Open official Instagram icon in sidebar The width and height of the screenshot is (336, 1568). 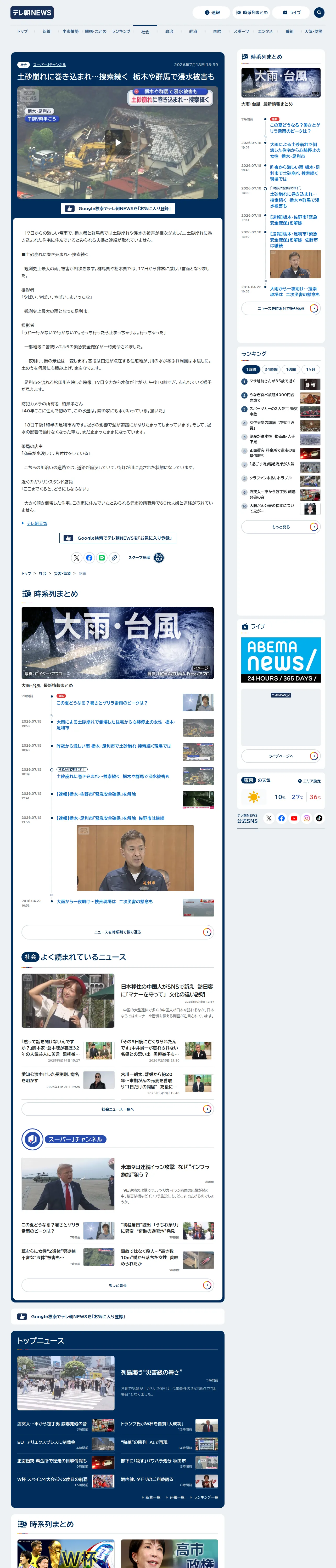[307, 818]
